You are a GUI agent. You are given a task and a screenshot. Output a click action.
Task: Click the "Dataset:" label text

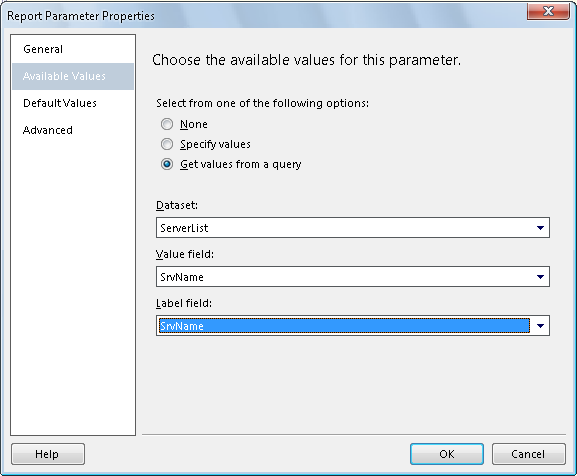(177, 205)
